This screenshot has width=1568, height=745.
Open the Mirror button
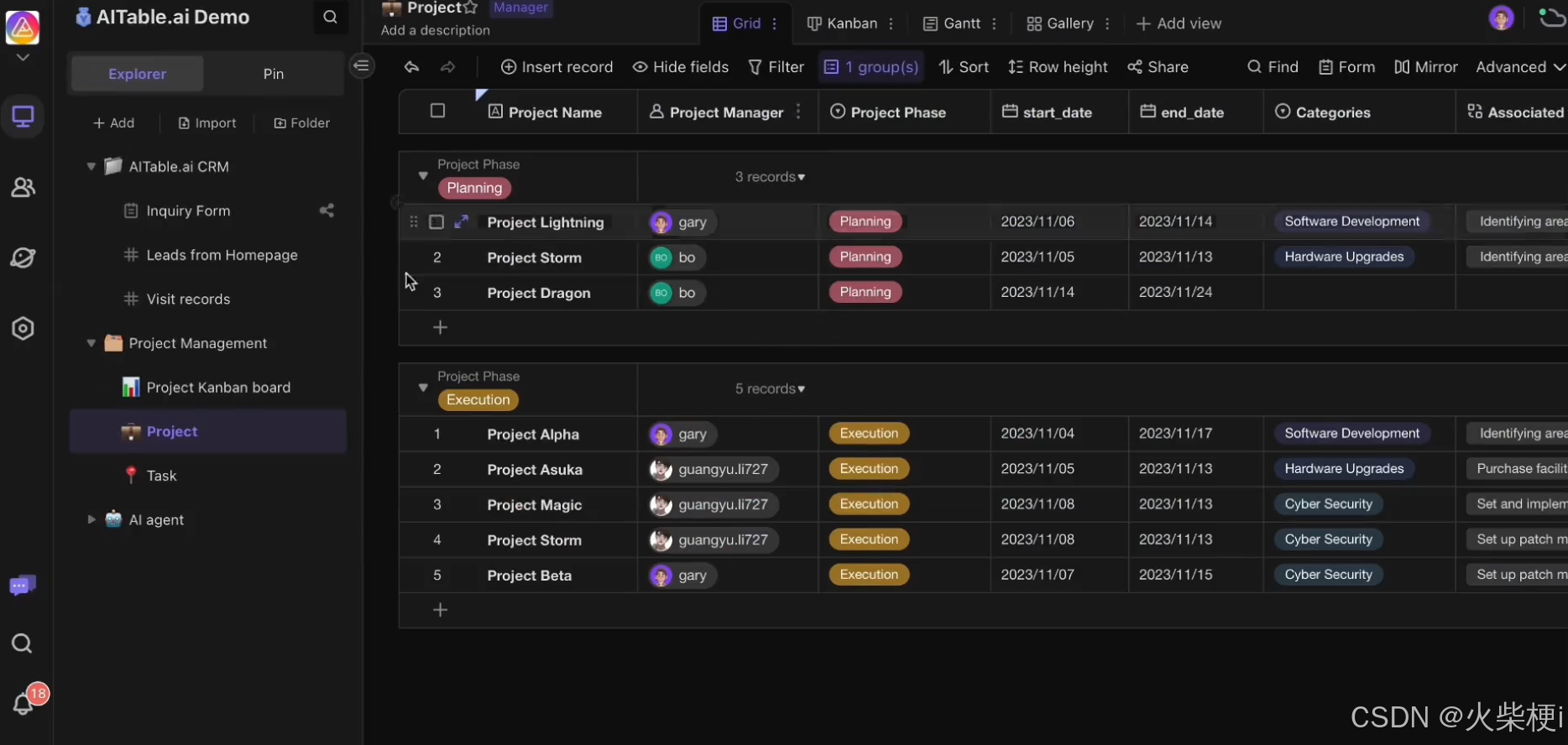[1425, 67]
